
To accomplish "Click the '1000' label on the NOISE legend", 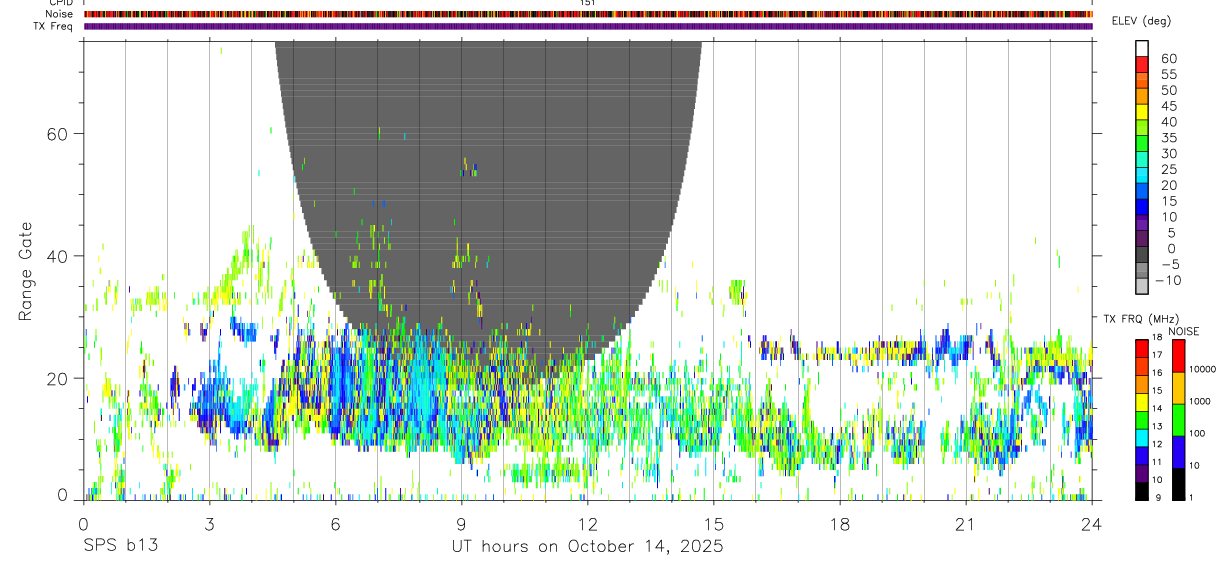I will [x=1201, y=402].
